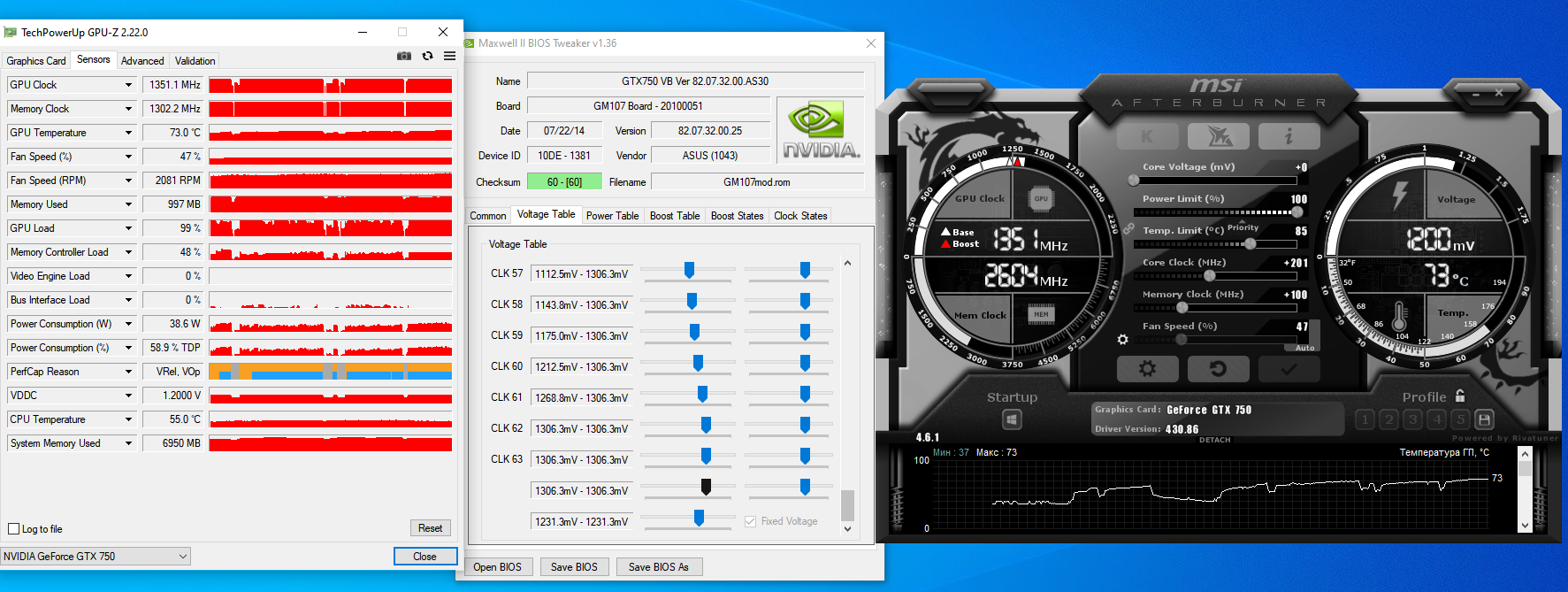Screen dimensions: 1568x592
Task: Enable the Log to file checkbox
Action: click(13, 529)
